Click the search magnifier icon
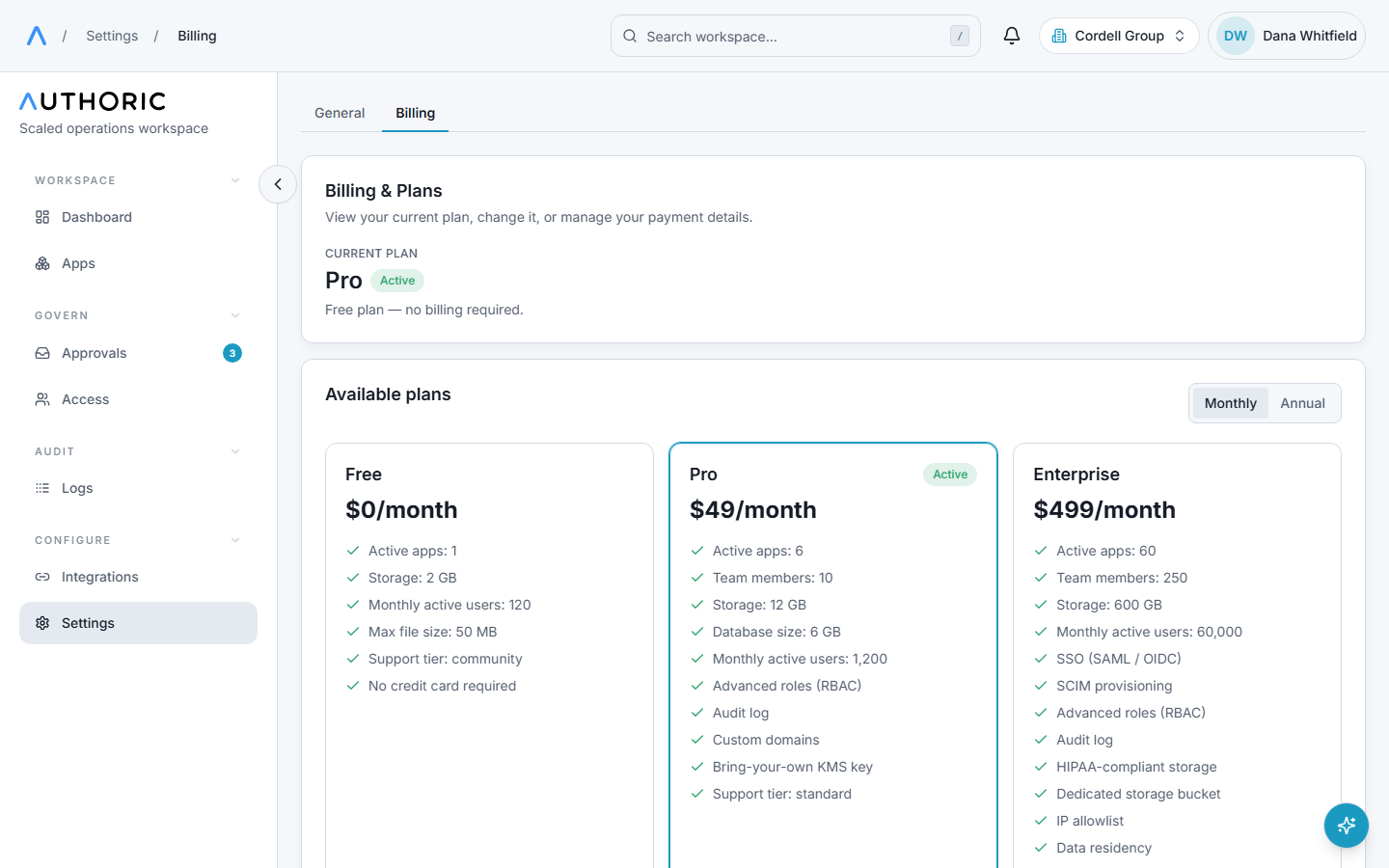This screenshot has width=1389, height=868. [630, 36]
